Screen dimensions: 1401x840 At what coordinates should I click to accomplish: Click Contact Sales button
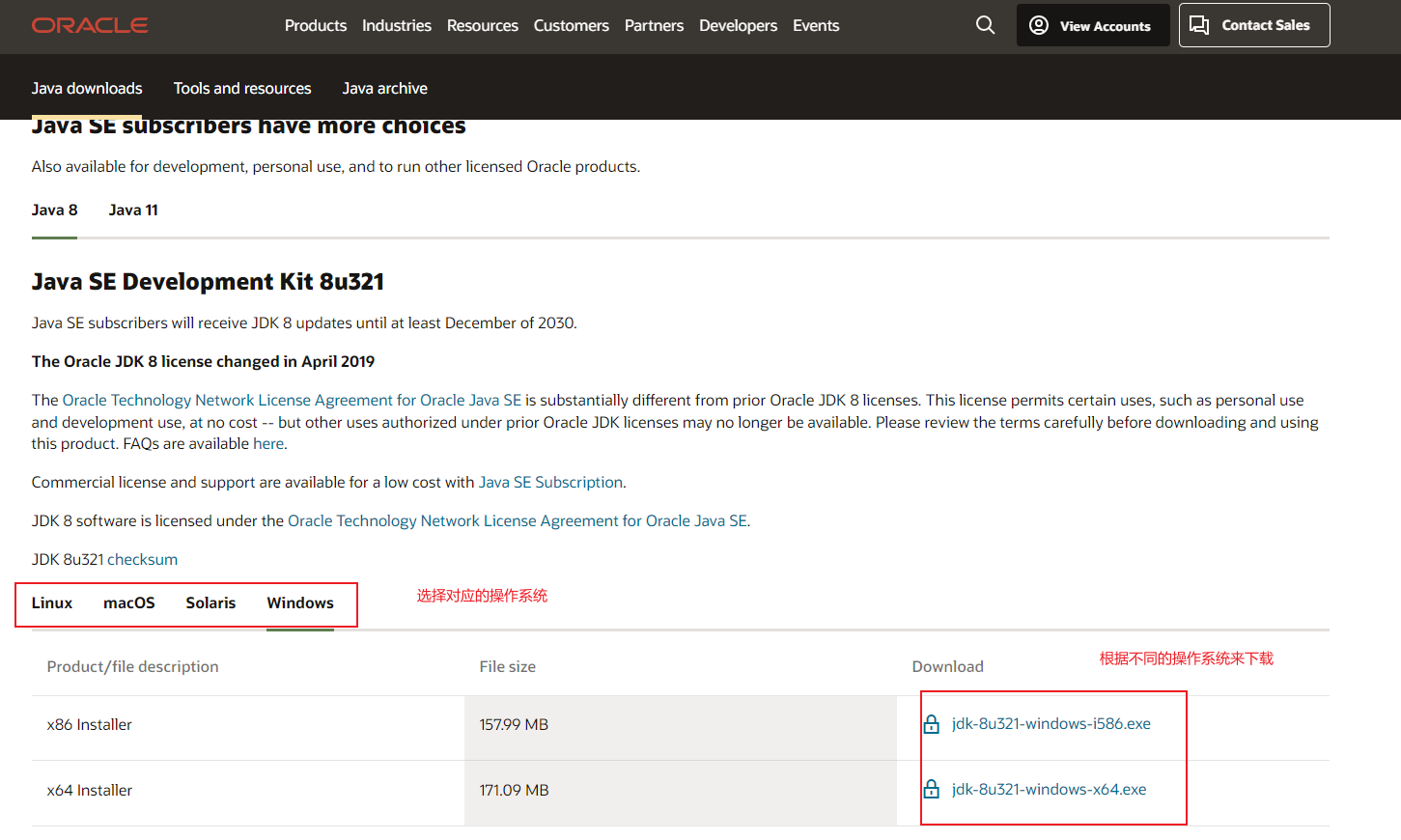pyautogui.click(x=1253, y=25)
